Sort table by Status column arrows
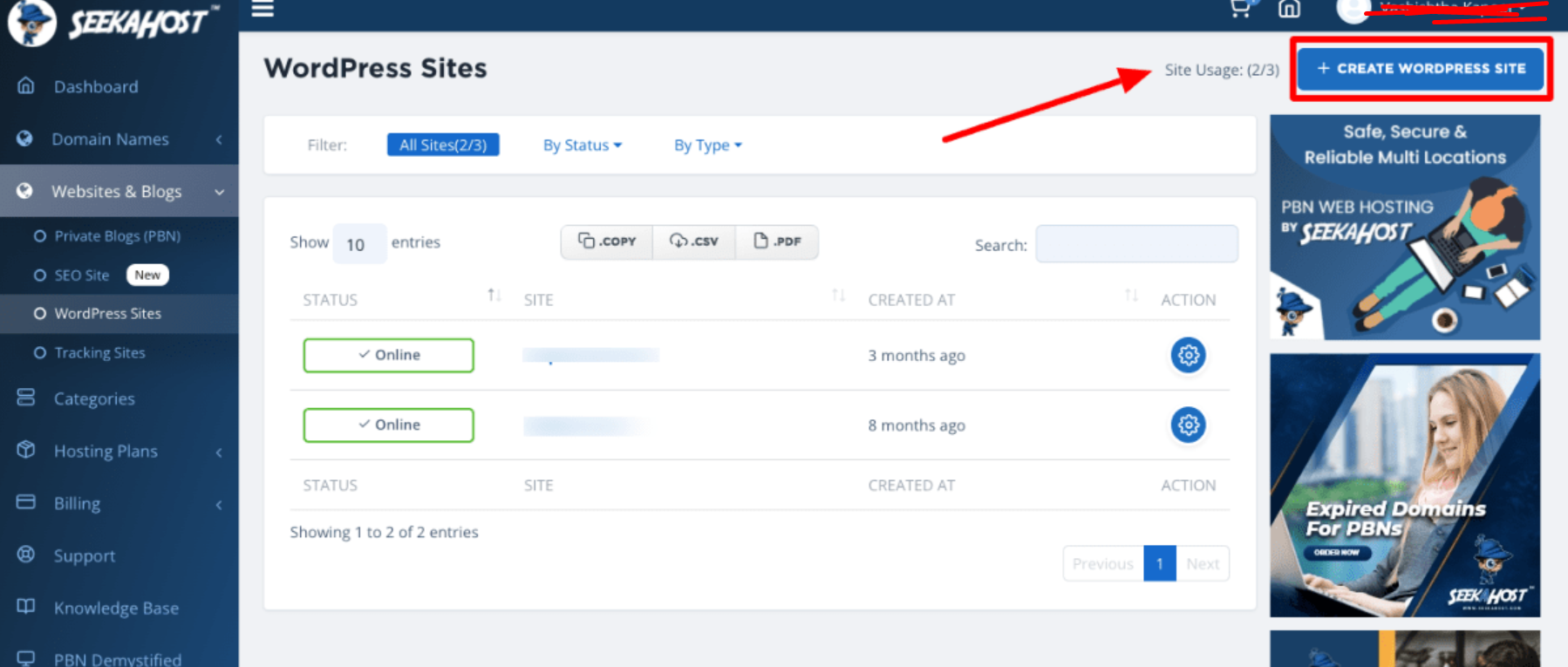The width and height of the screenshot is (1568, 667). pyautogui.click(x=494, y=296)
